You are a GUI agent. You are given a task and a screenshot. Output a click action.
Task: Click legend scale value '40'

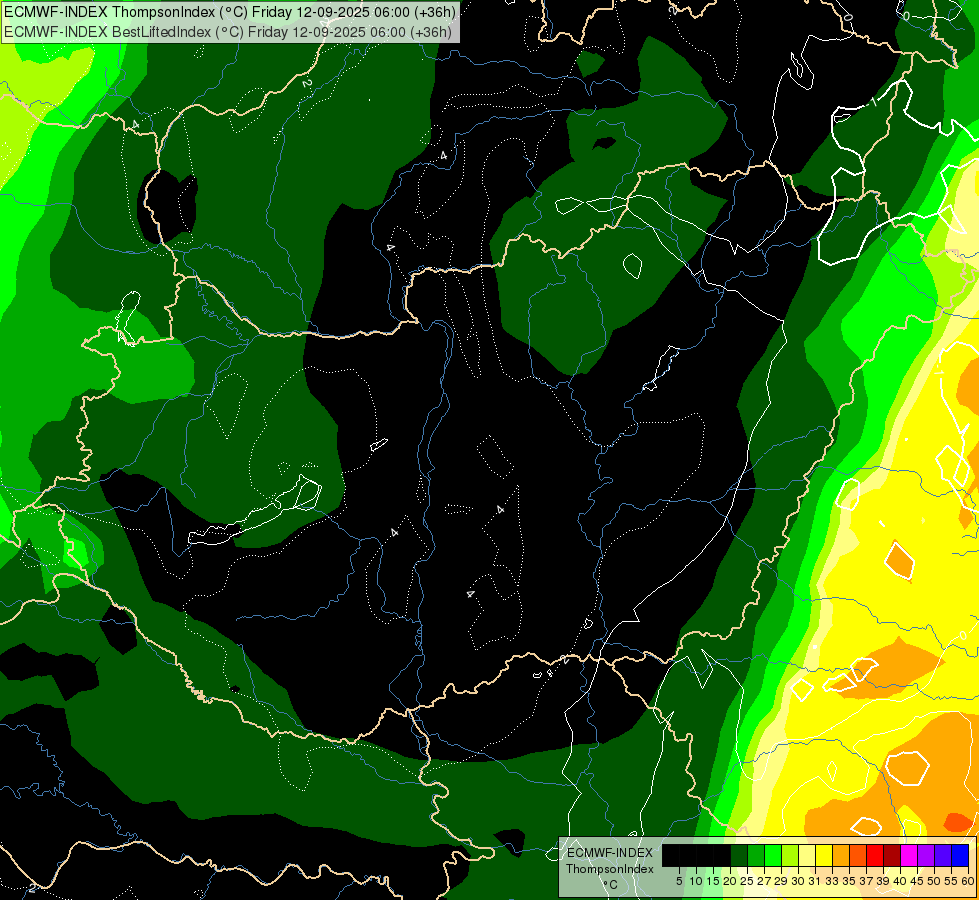900,881
